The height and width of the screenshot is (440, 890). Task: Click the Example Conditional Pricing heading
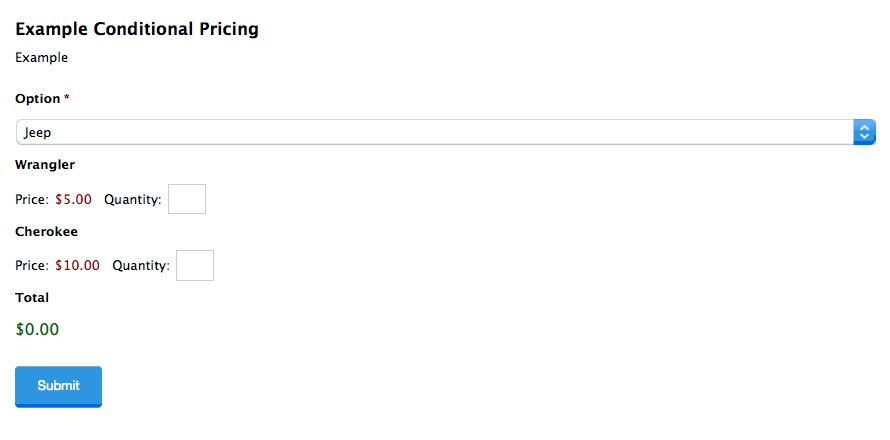click(137, 29)
